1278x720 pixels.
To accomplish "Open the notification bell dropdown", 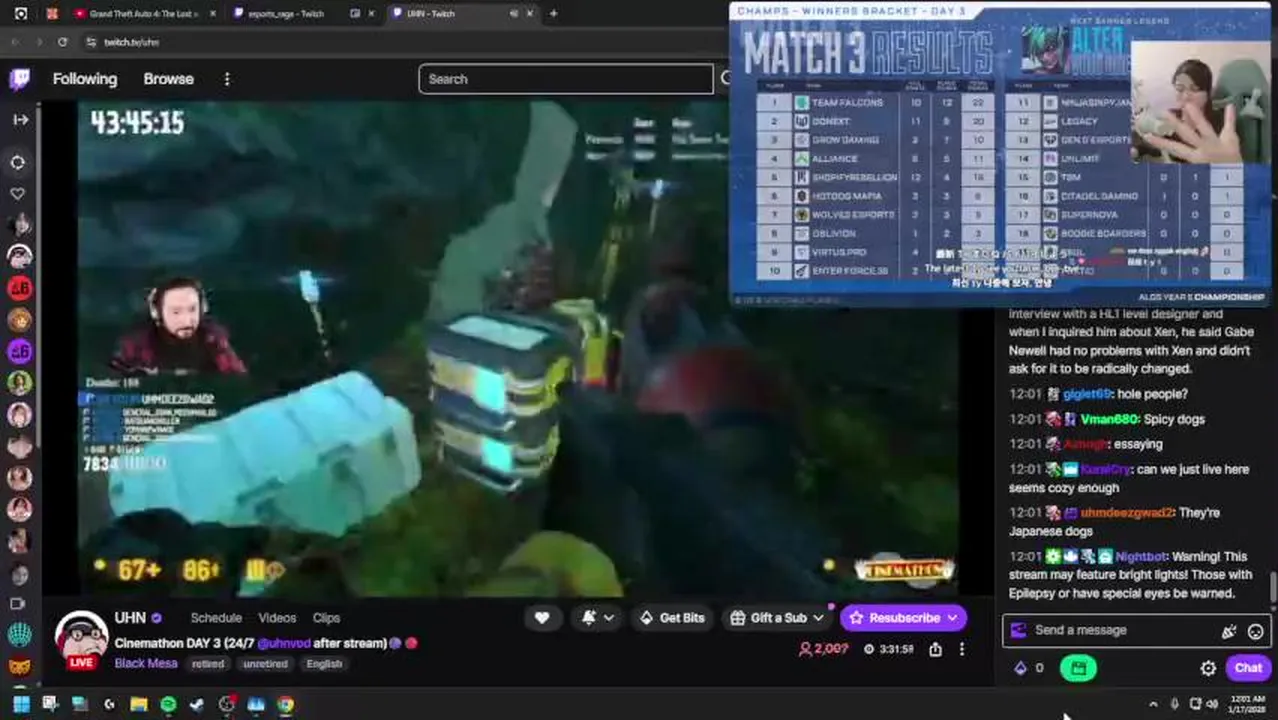I will click(x=597, y=618).
